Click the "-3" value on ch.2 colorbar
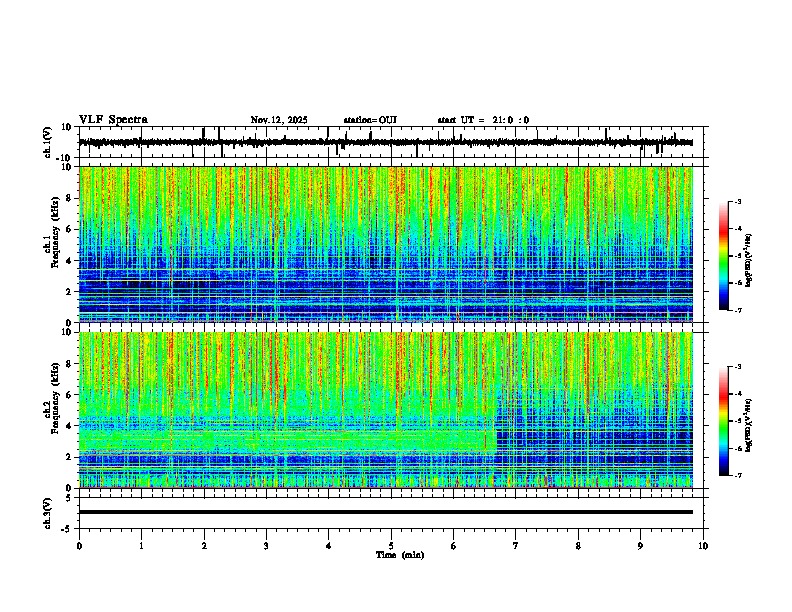792x612 pixels. pos(738,367)
